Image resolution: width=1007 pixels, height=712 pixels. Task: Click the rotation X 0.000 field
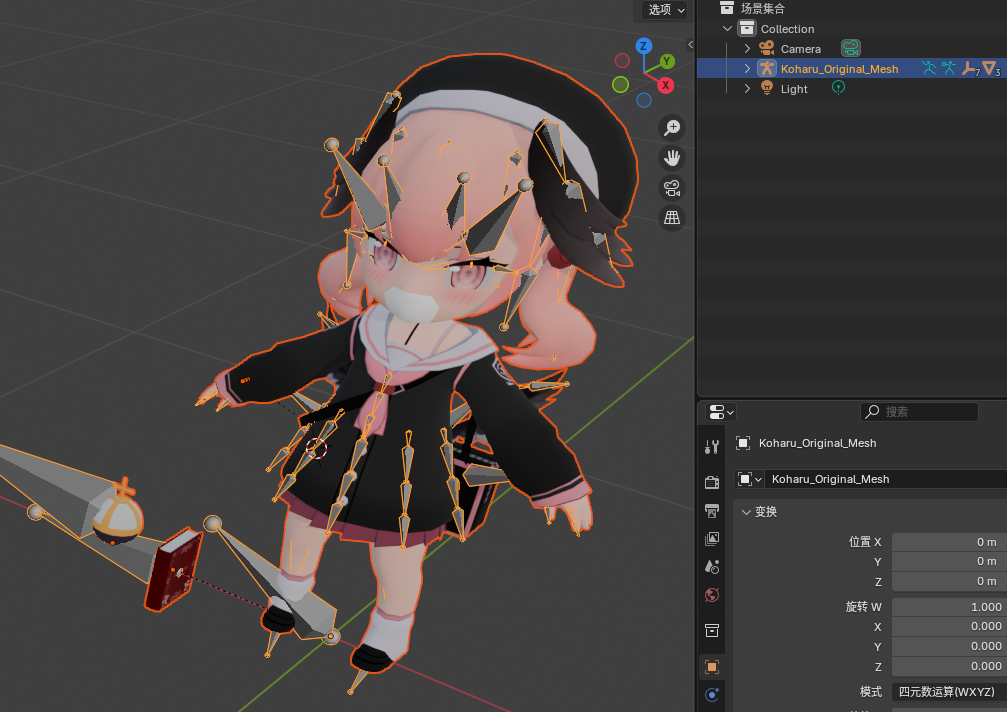949,626
